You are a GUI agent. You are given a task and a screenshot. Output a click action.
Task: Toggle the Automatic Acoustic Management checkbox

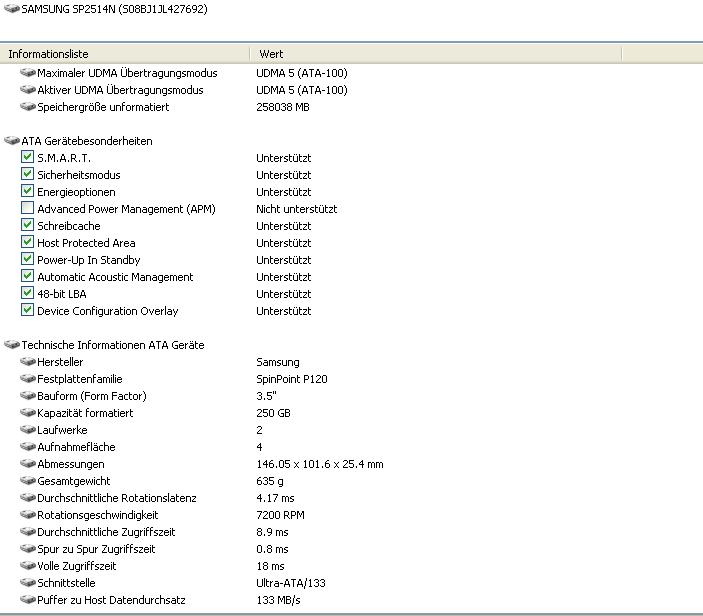click(x=27, y=276)
